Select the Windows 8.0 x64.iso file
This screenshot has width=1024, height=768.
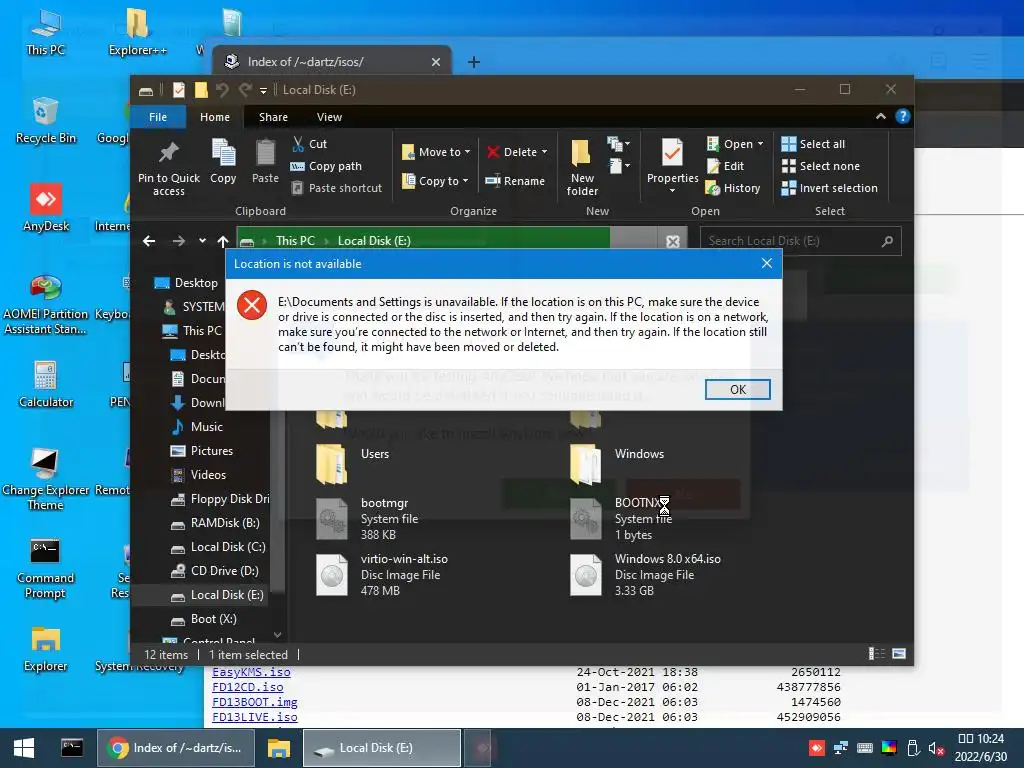point(645,575)
